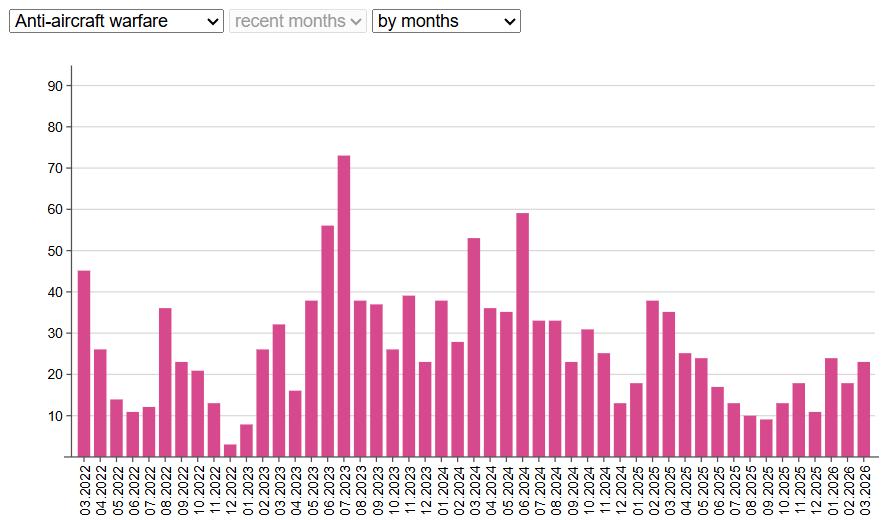Click the tallest bar for 07.2023
Screen dimensions: 889x520
(x=344, y=306)
